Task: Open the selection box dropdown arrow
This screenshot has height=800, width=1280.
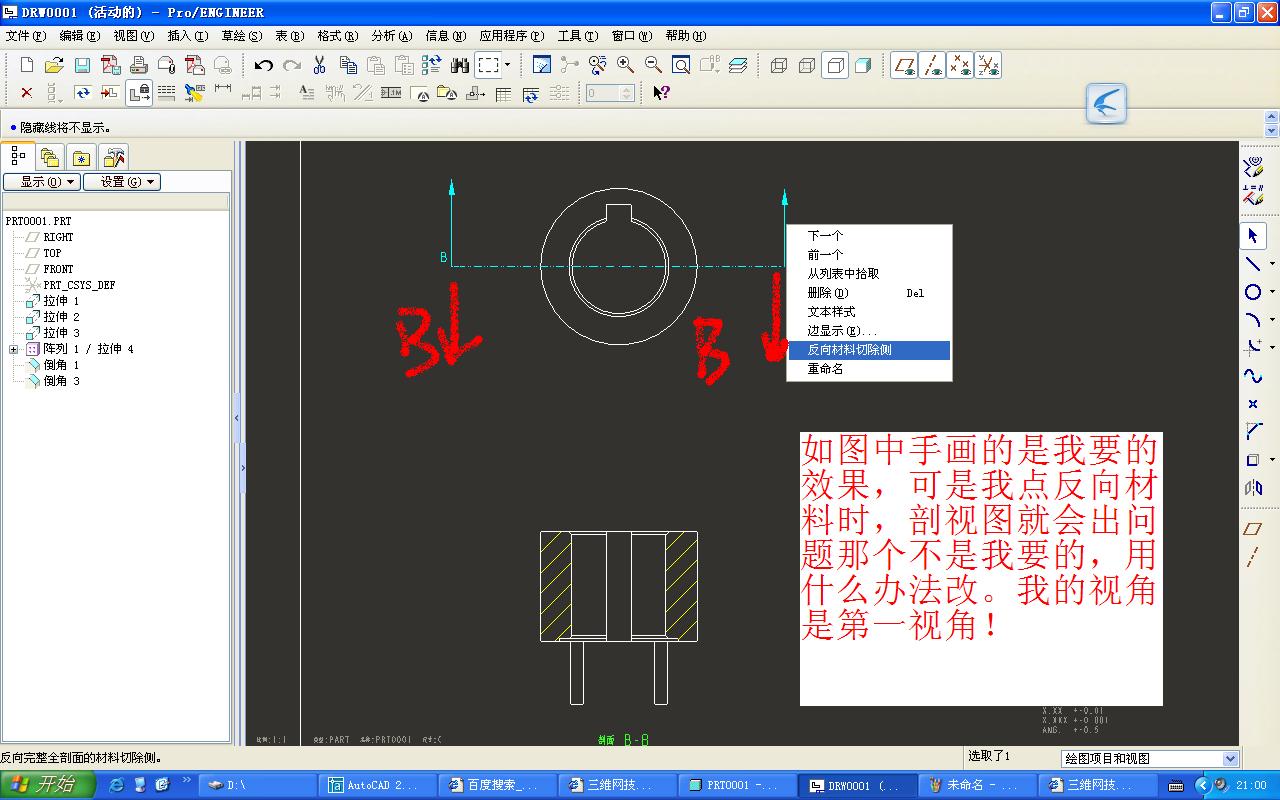Action: click(x=507, y=66)
